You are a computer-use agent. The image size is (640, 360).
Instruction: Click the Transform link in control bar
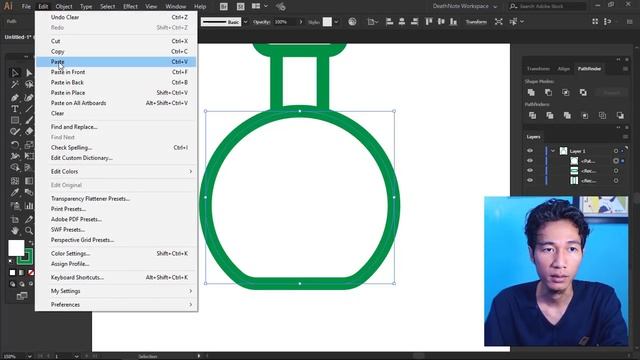476,22
